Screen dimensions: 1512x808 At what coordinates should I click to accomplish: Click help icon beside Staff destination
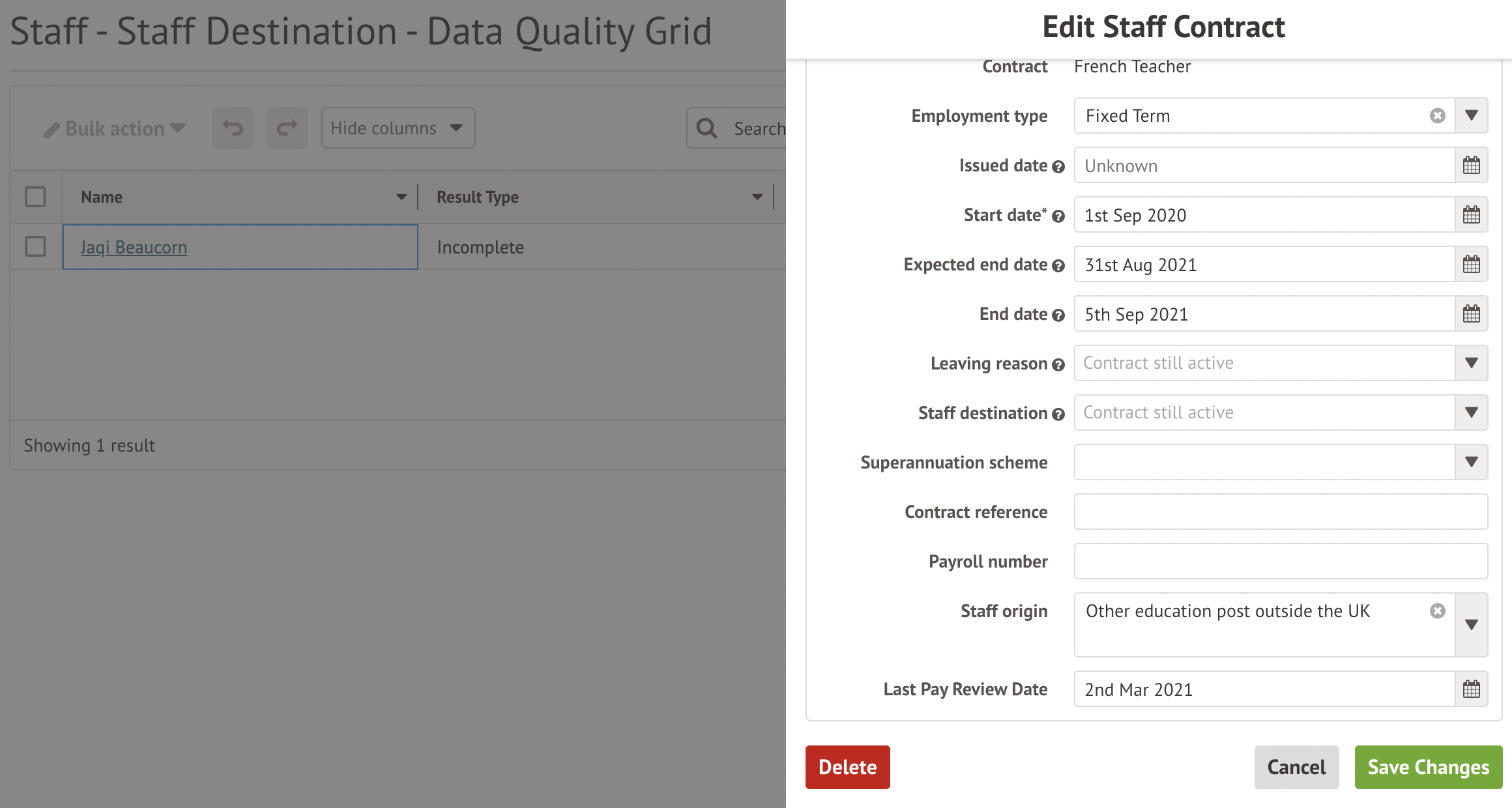coord(1058,414)
